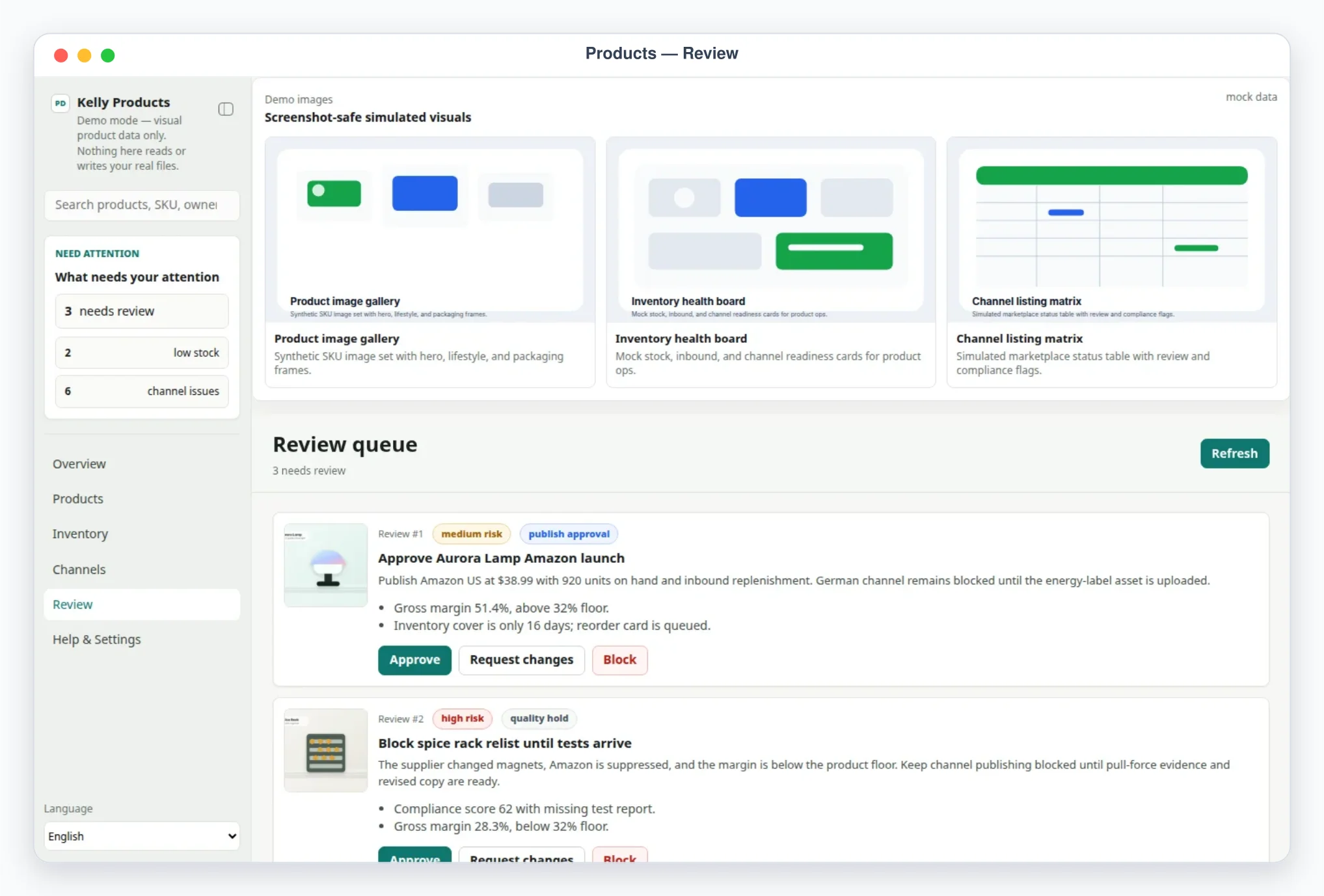Screen dimensions: 1324x896
Task: Block the Aurora Lamp review
Action: [x=619, y=660]
